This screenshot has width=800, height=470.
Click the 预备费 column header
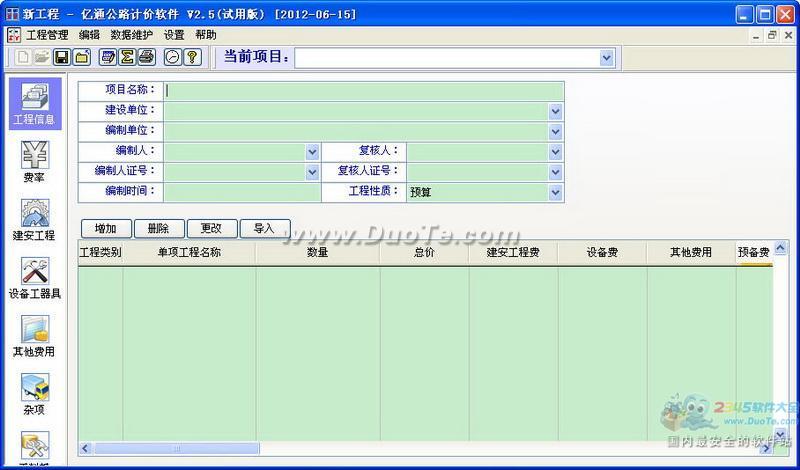pos(754,253)
